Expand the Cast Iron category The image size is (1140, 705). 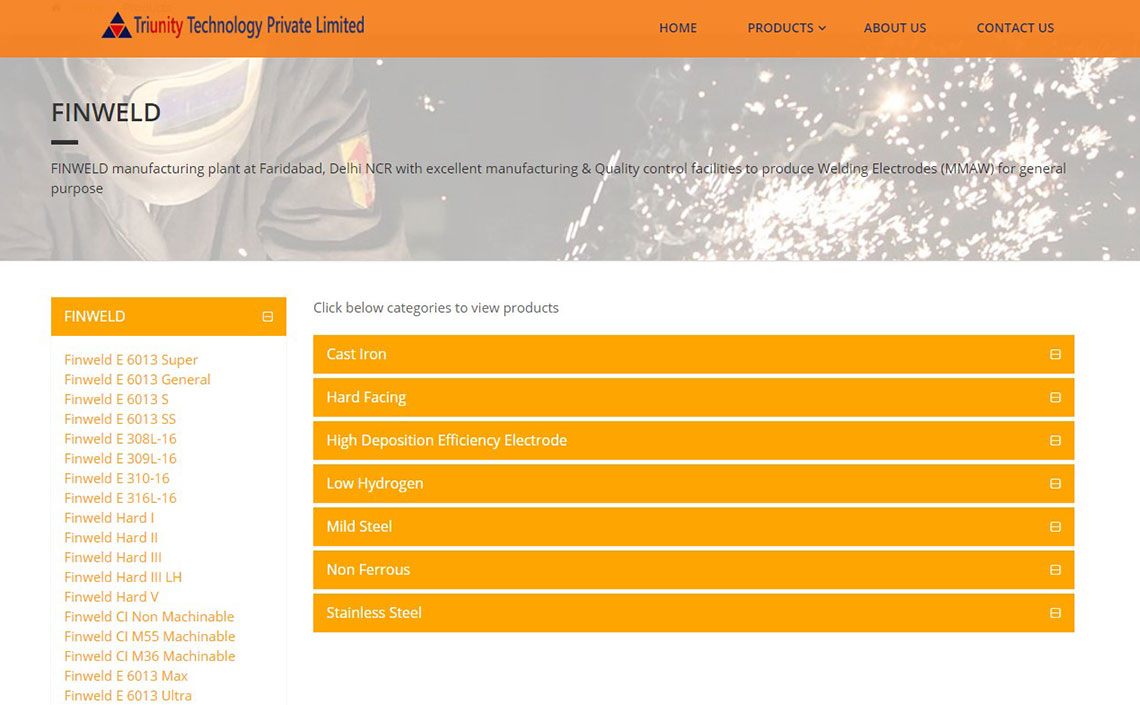pyautogui.click(x=693, y=355)
